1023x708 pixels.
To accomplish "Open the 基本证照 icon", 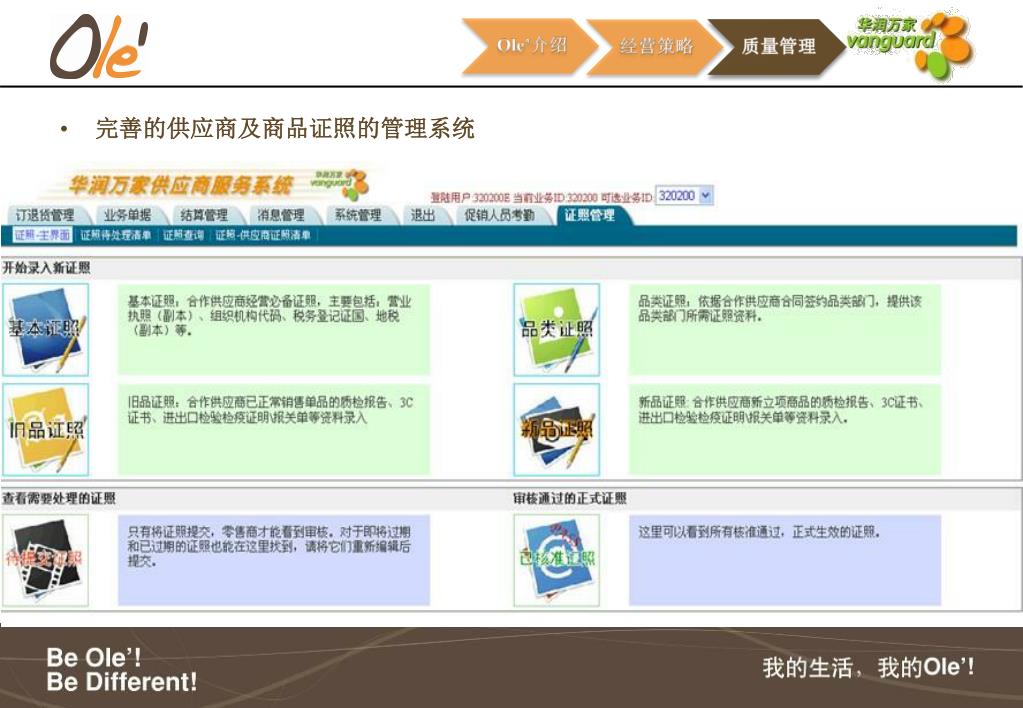I will click(x=46, y=330).
